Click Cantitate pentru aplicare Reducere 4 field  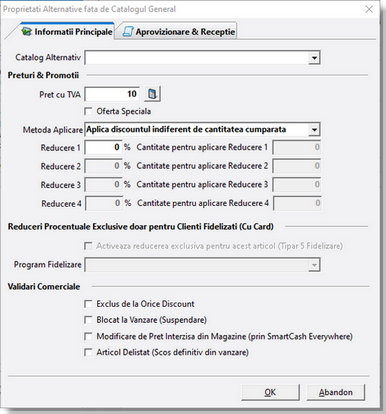297,203
